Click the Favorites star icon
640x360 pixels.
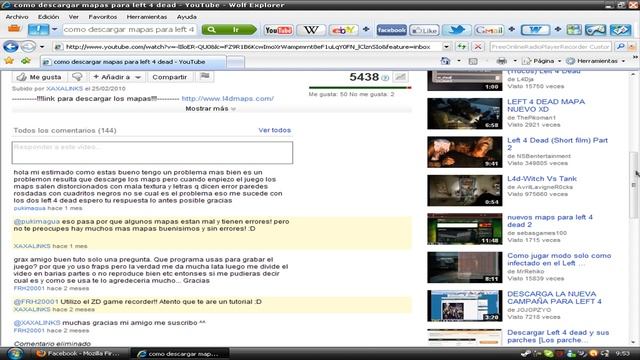(x=9, y=61)
